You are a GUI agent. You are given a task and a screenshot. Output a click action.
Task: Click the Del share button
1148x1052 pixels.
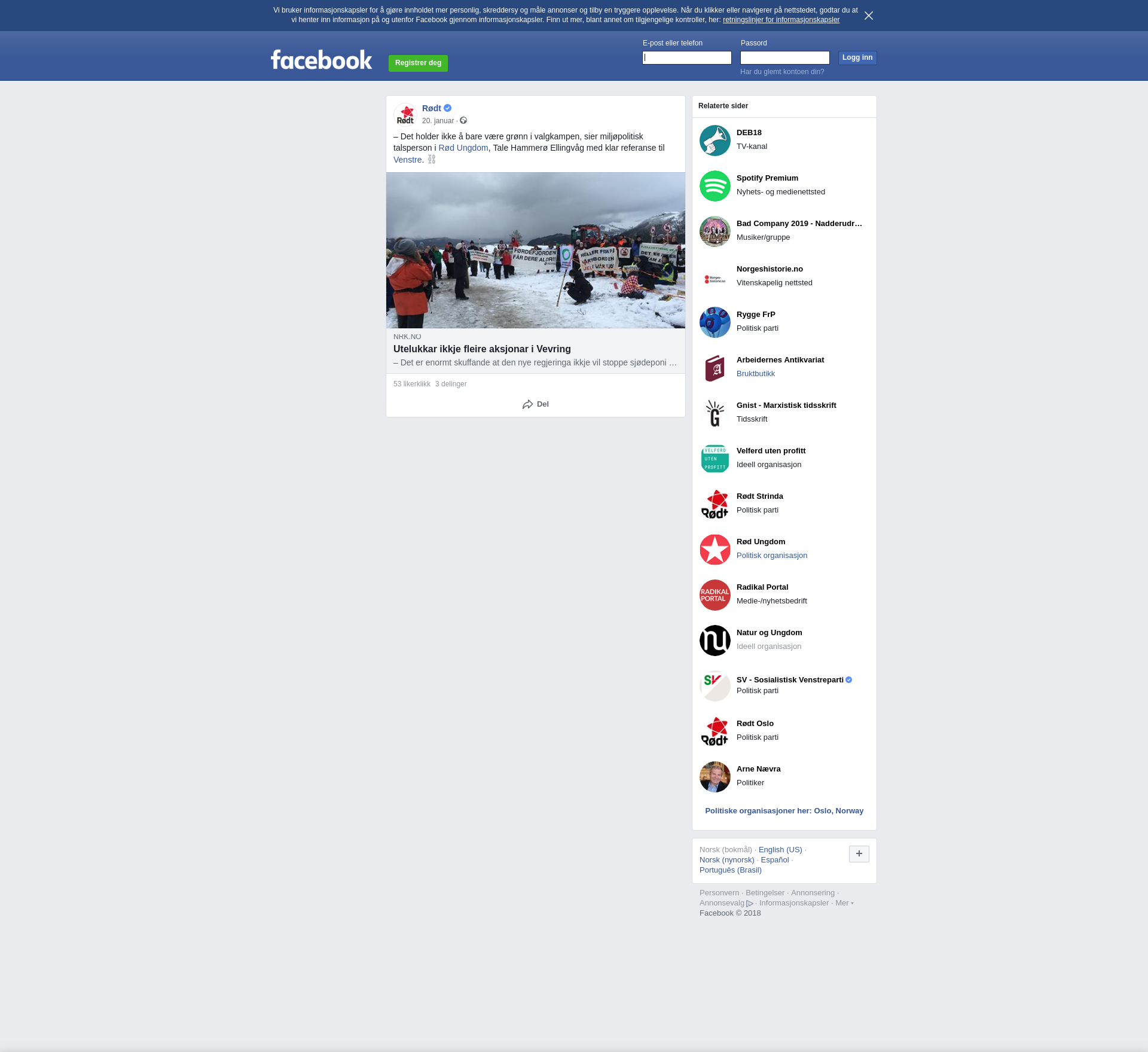tap(536, 404)
